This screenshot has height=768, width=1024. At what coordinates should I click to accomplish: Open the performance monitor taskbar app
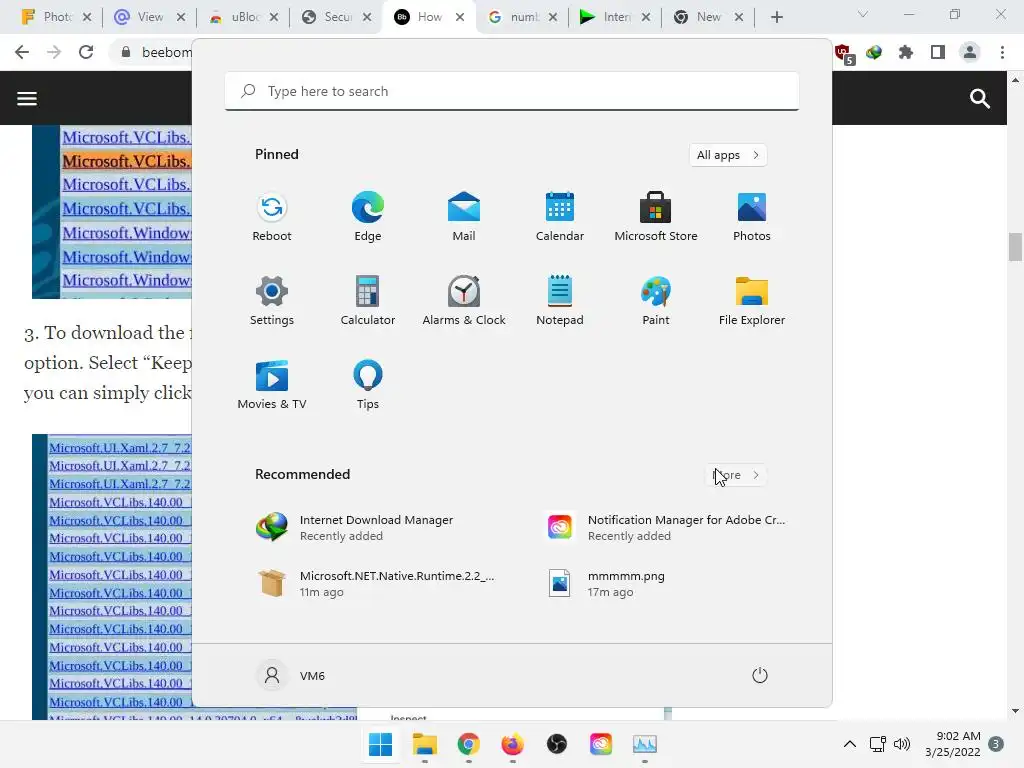645,744
